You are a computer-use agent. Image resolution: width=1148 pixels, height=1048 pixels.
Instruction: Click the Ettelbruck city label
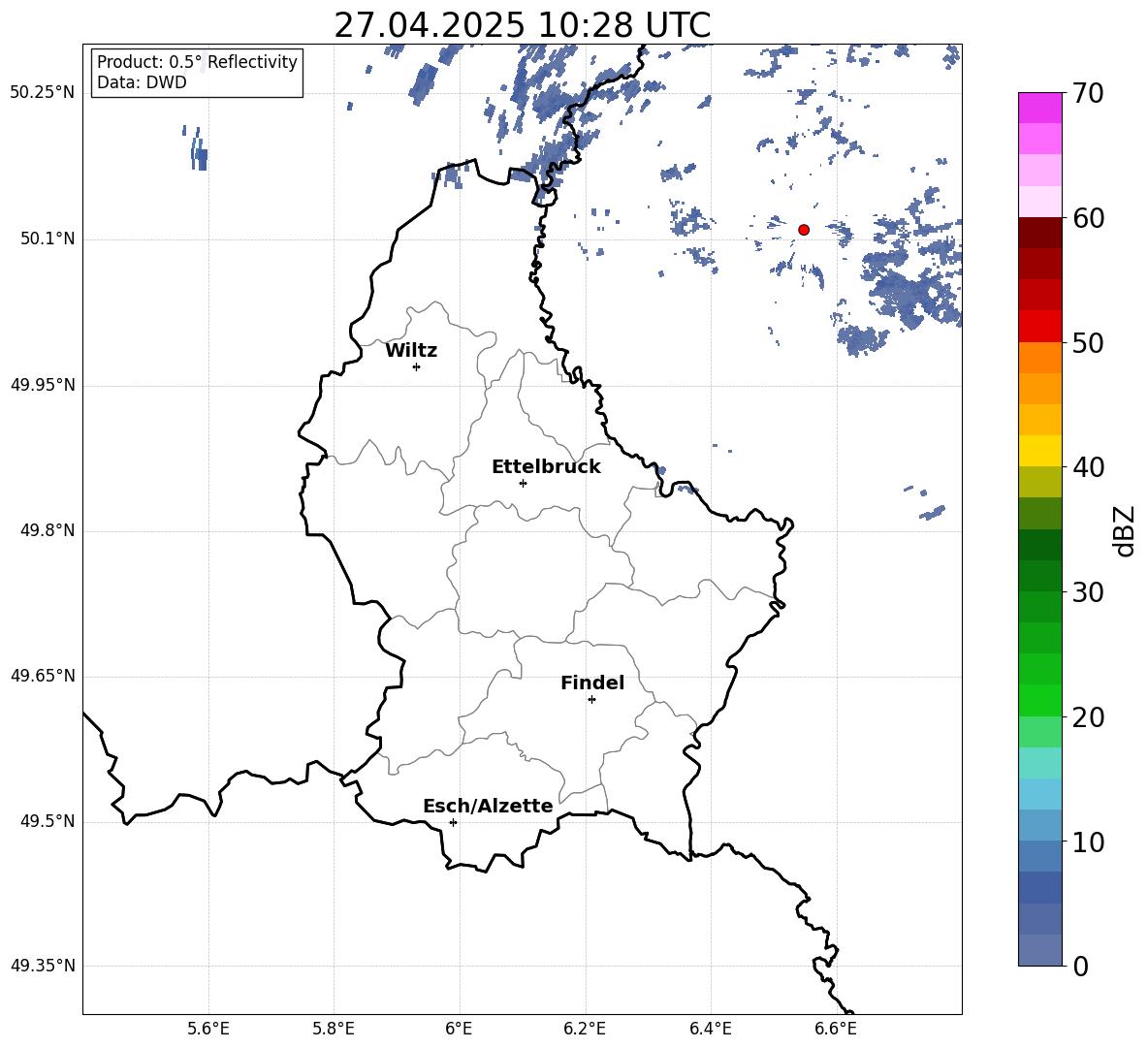(x=546, y=467)
